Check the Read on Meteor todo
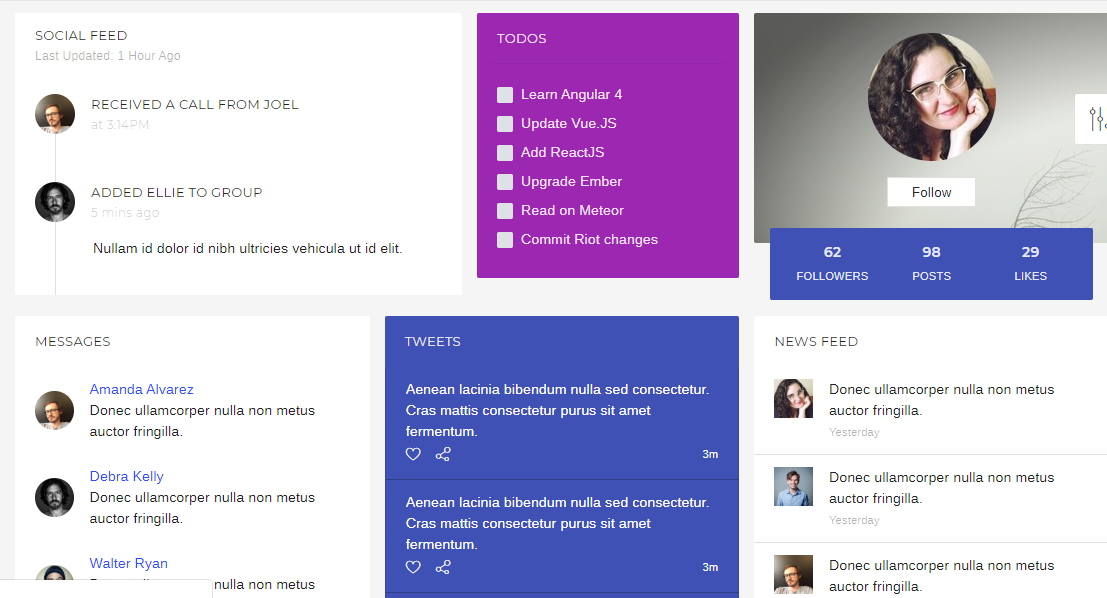 click(x=505, y=211)
